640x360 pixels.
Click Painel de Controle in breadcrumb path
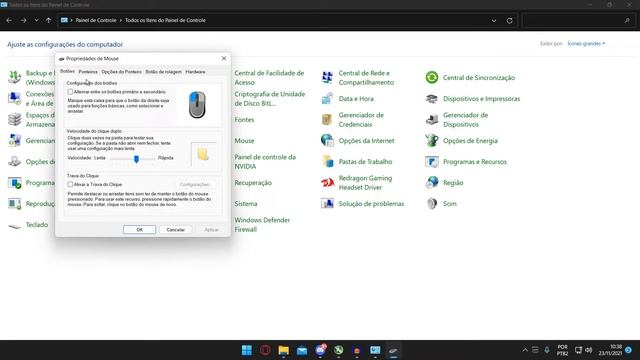[x=96, y=20]
